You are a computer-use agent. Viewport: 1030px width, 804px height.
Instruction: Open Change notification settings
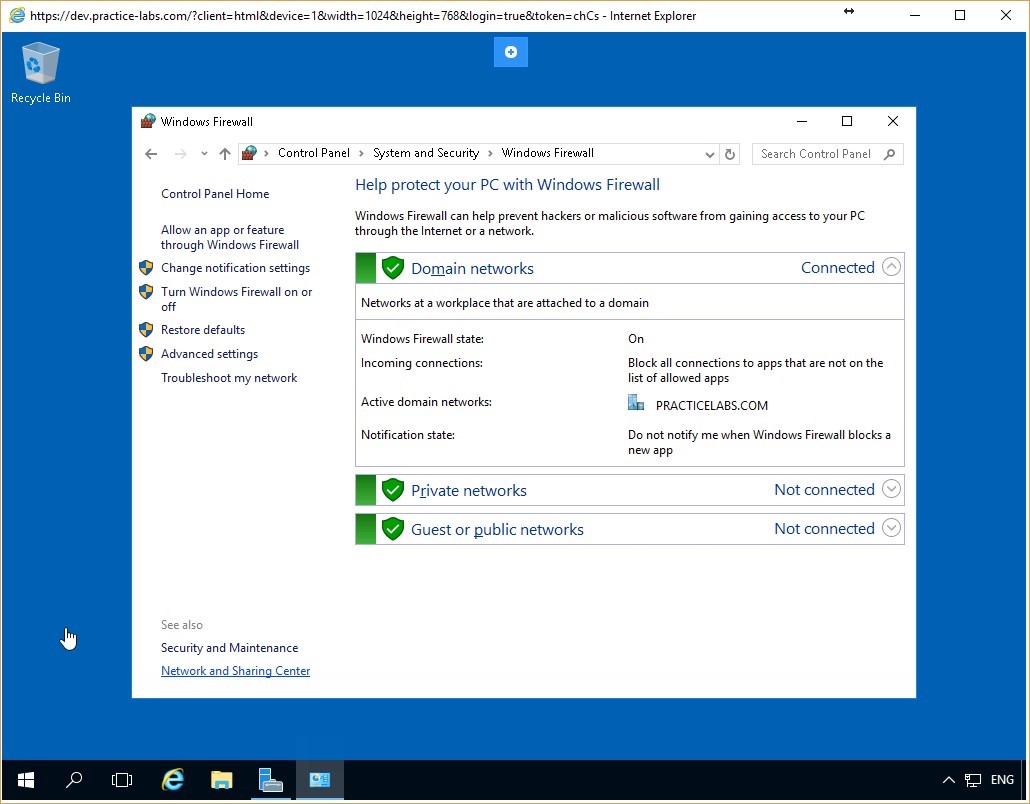click(236, 268)
